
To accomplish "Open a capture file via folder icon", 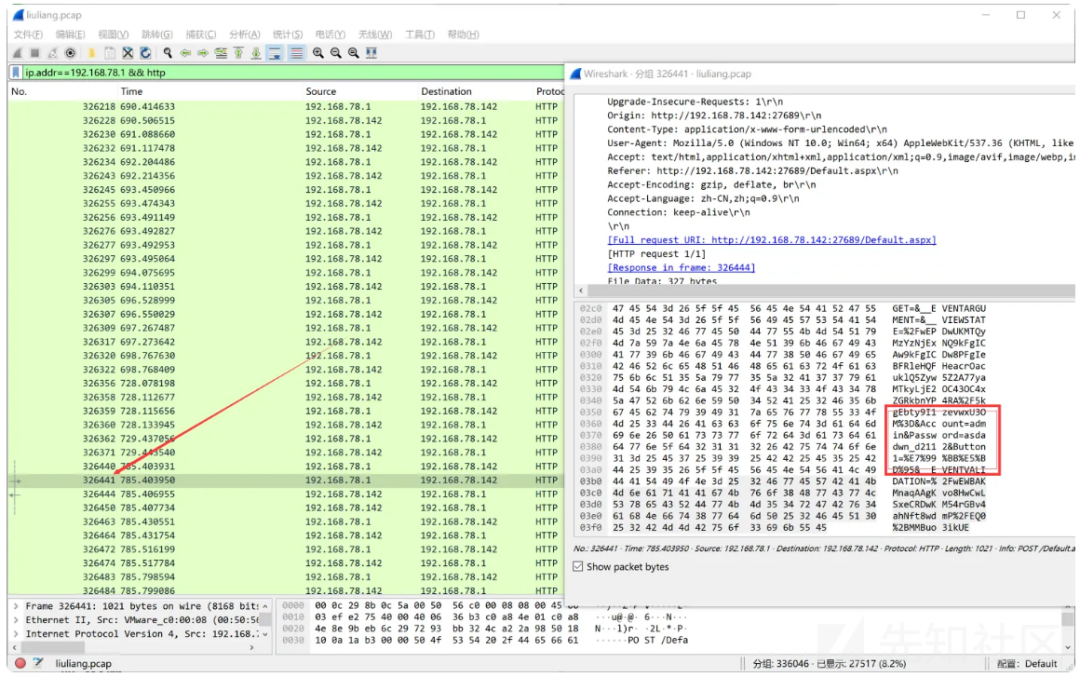I will (92, 53).
